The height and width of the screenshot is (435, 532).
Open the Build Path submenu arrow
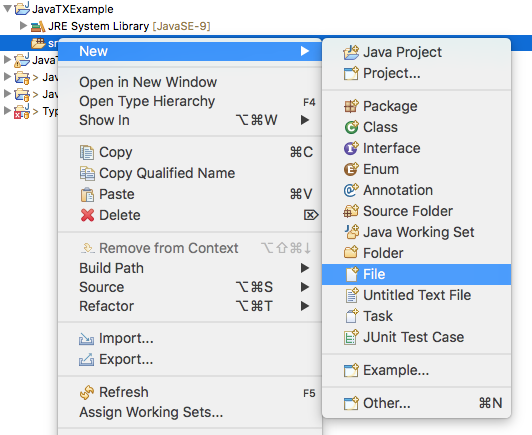[x=305, y=268]
